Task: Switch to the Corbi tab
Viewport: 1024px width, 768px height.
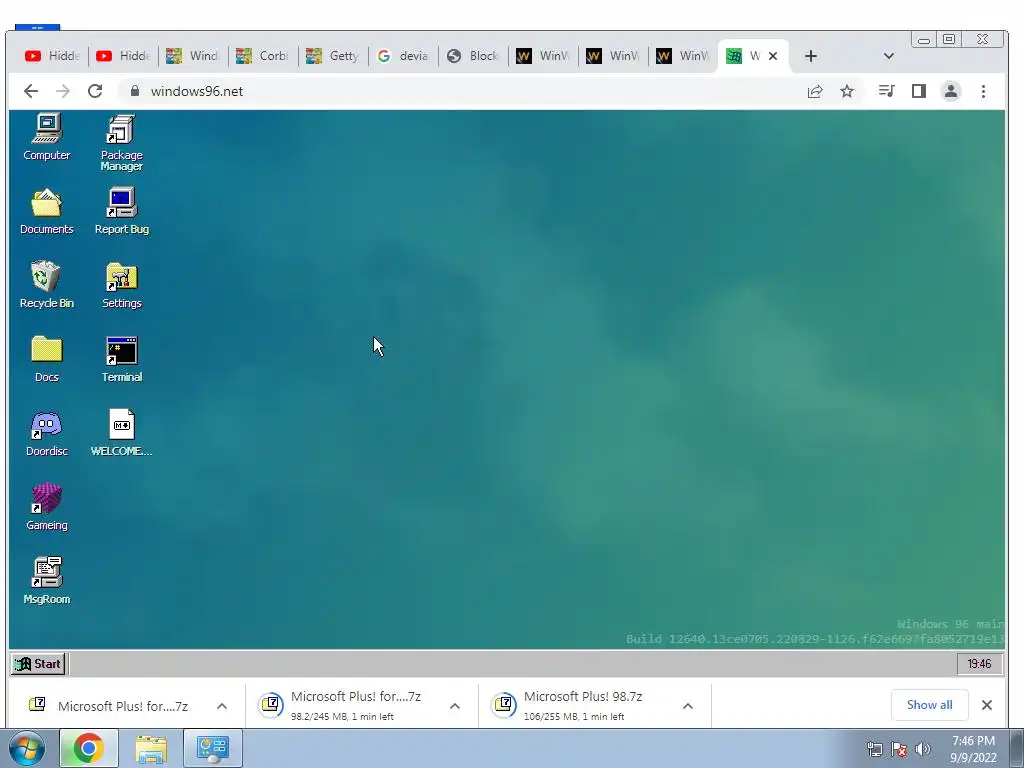Action: click(x=263, y=56)
